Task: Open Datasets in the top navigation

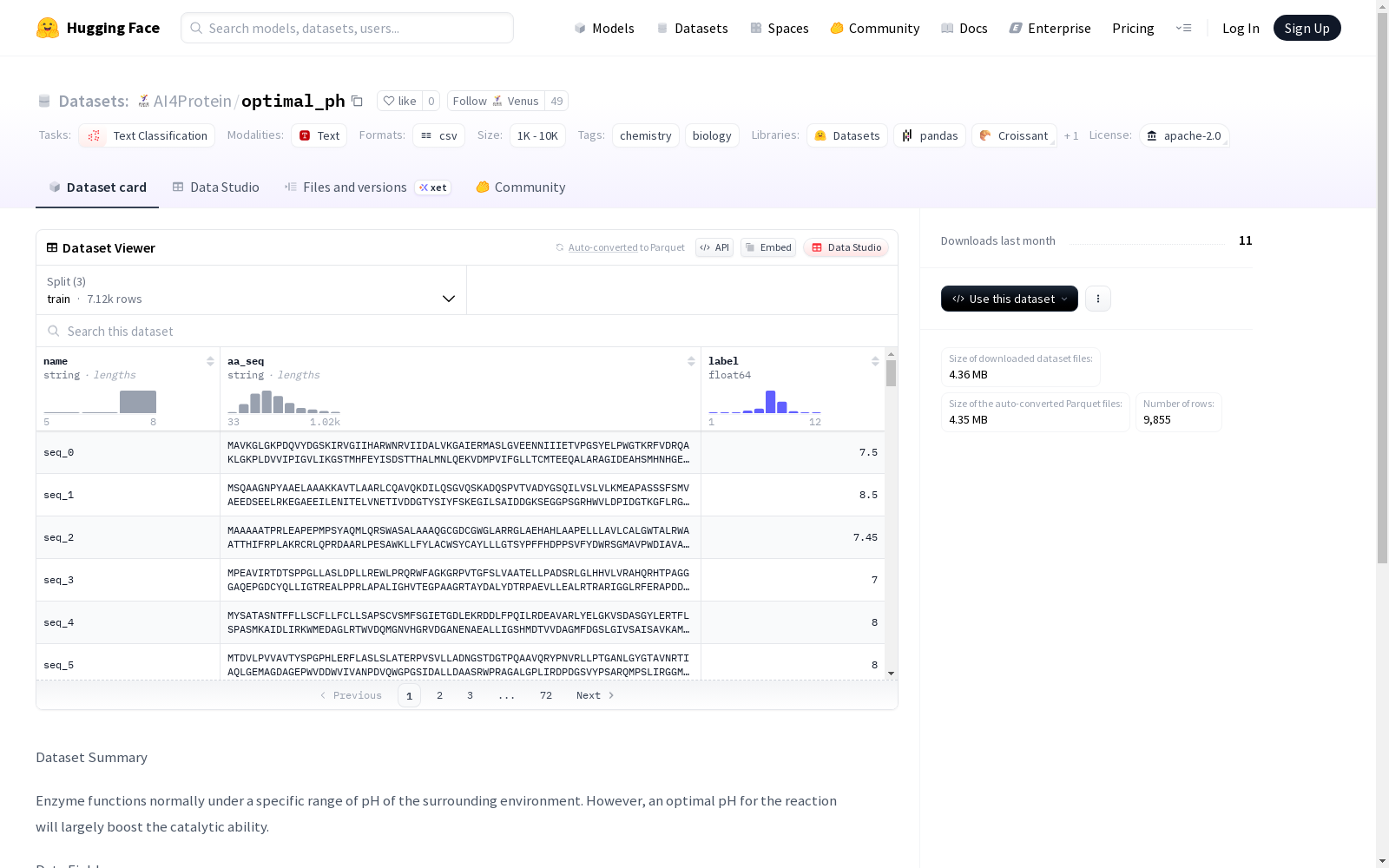Action: point(693,28)
